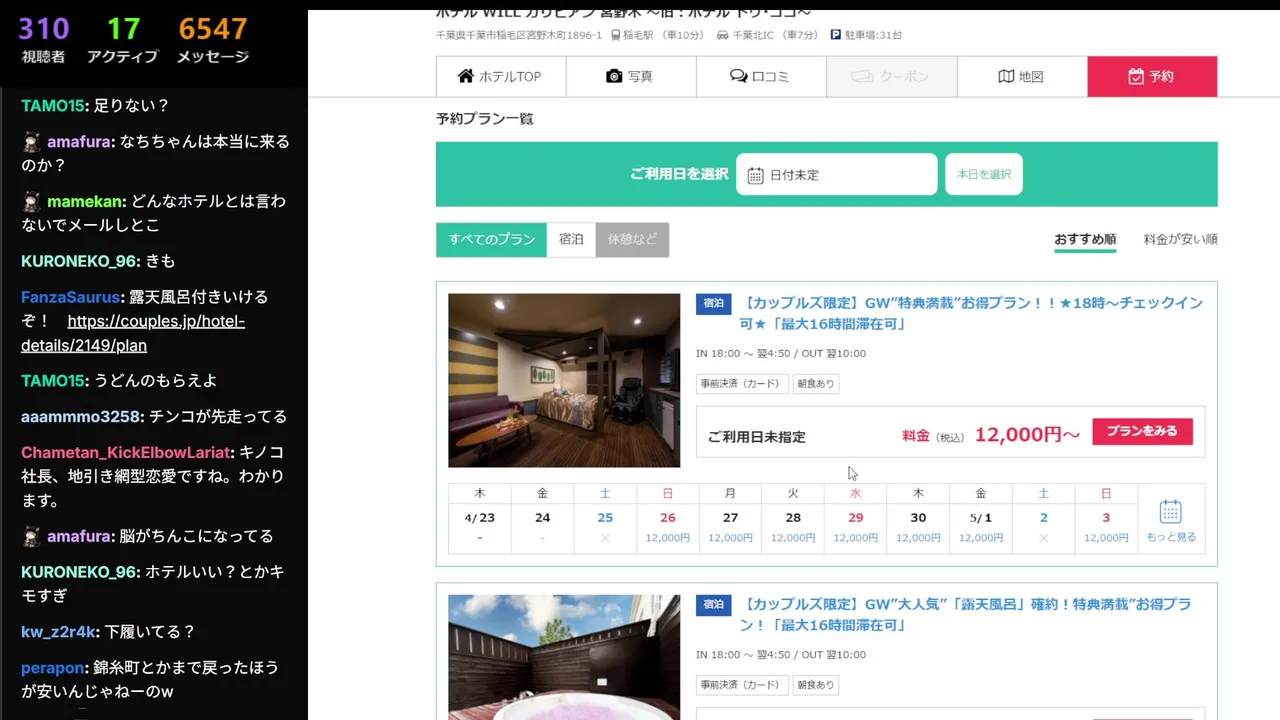Screen dimensions: 1280x720
Task: Click the house icon in ホテルTOP tab
Action: pyautogui.click(x=466, y=76)
